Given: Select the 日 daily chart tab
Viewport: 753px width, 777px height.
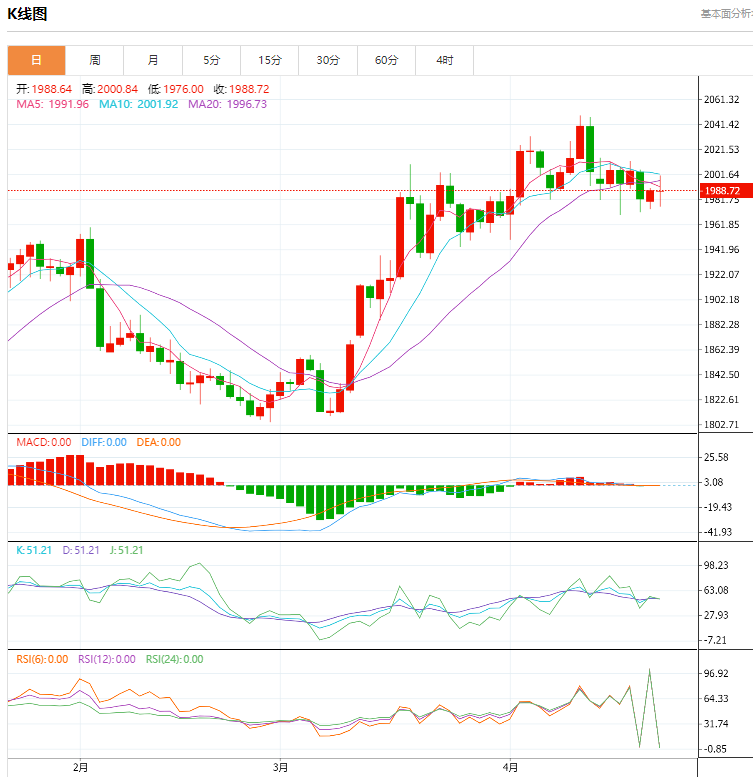Looking at the screenshot, I should 36,60.
